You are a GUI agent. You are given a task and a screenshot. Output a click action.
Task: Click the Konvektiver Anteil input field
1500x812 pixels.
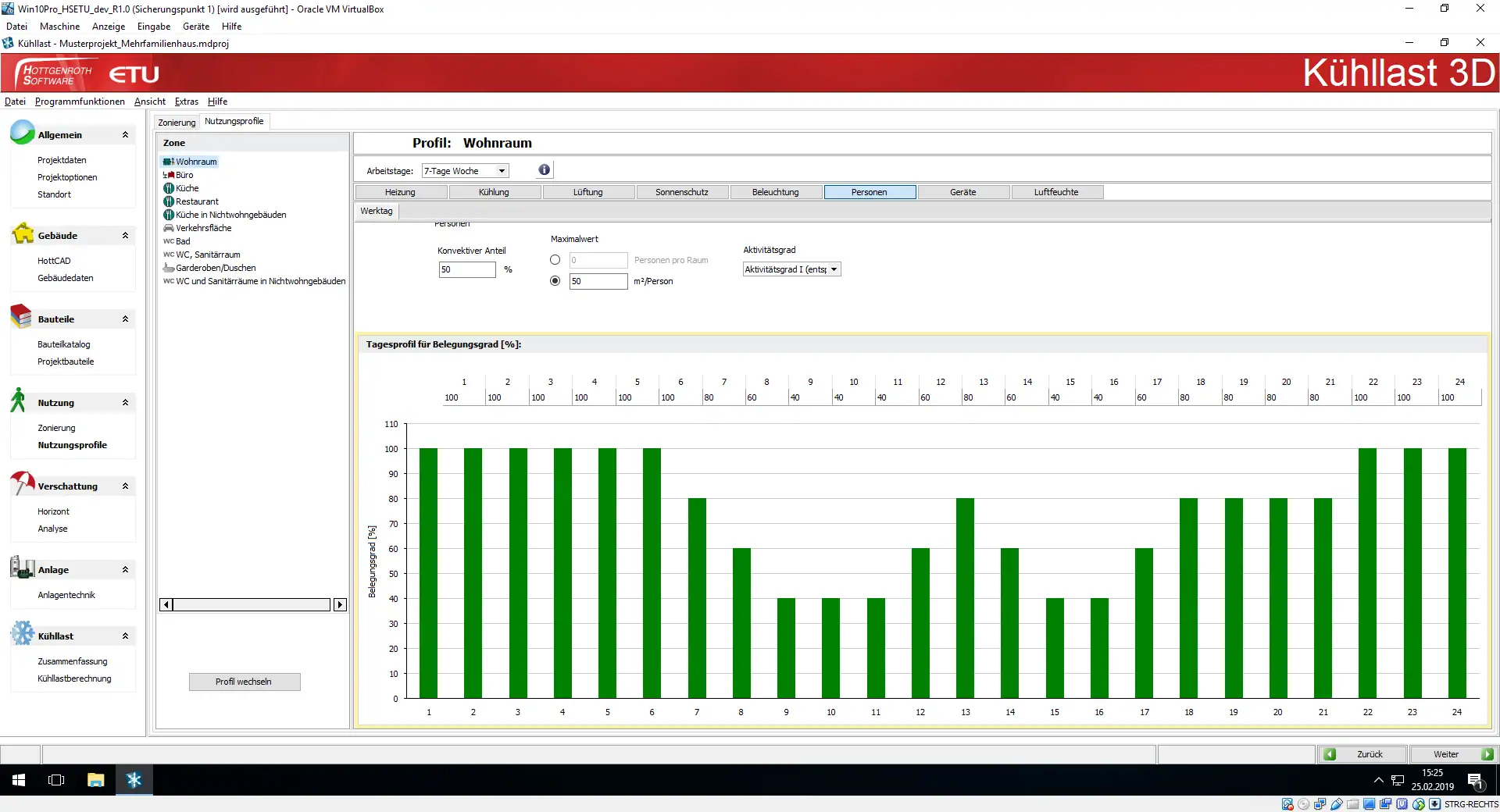(466, 269)
